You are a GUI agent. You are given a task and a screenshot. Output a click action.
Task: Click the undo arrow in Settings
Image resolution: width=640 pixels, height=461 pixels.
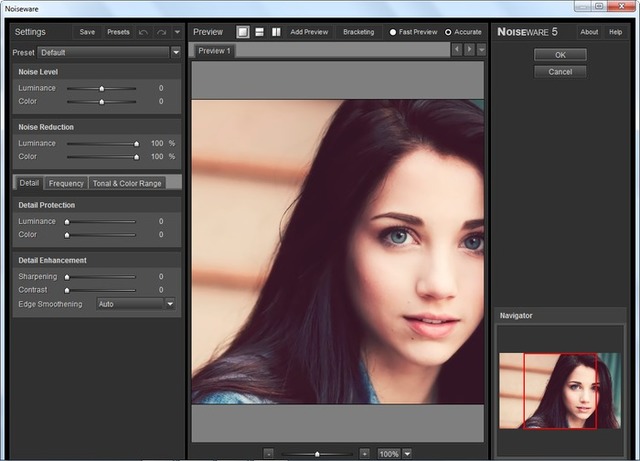[x=145, y=32]
